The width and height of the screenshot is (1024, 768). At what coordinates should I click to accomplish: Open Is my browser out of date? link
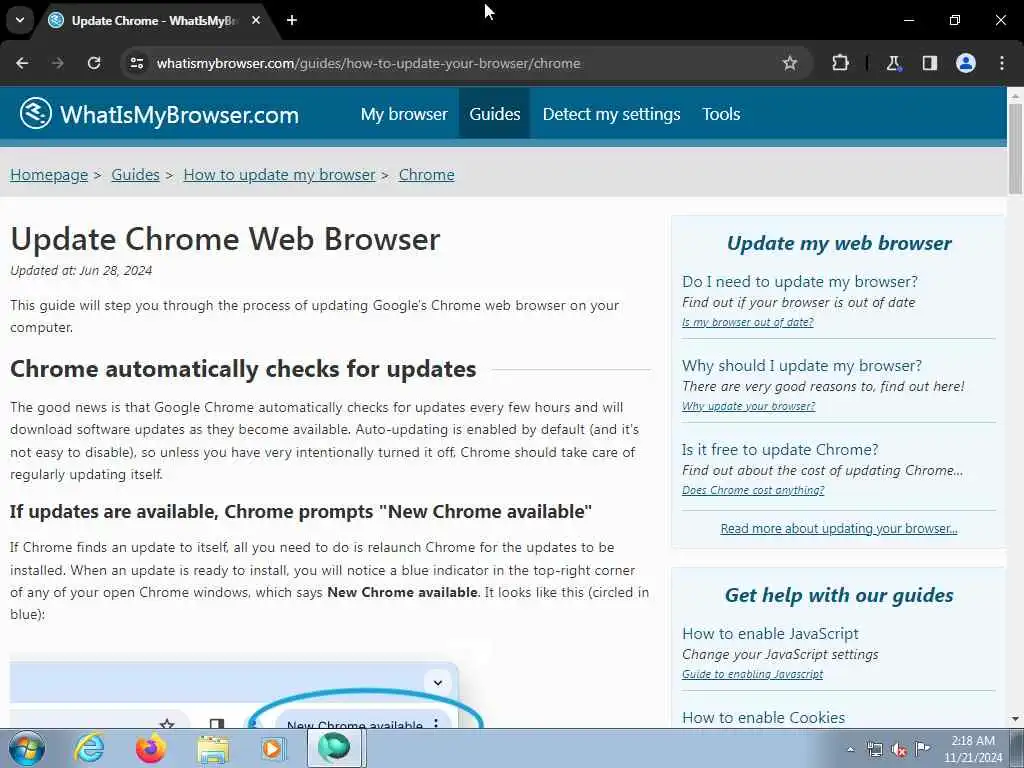tap(748, 322)
